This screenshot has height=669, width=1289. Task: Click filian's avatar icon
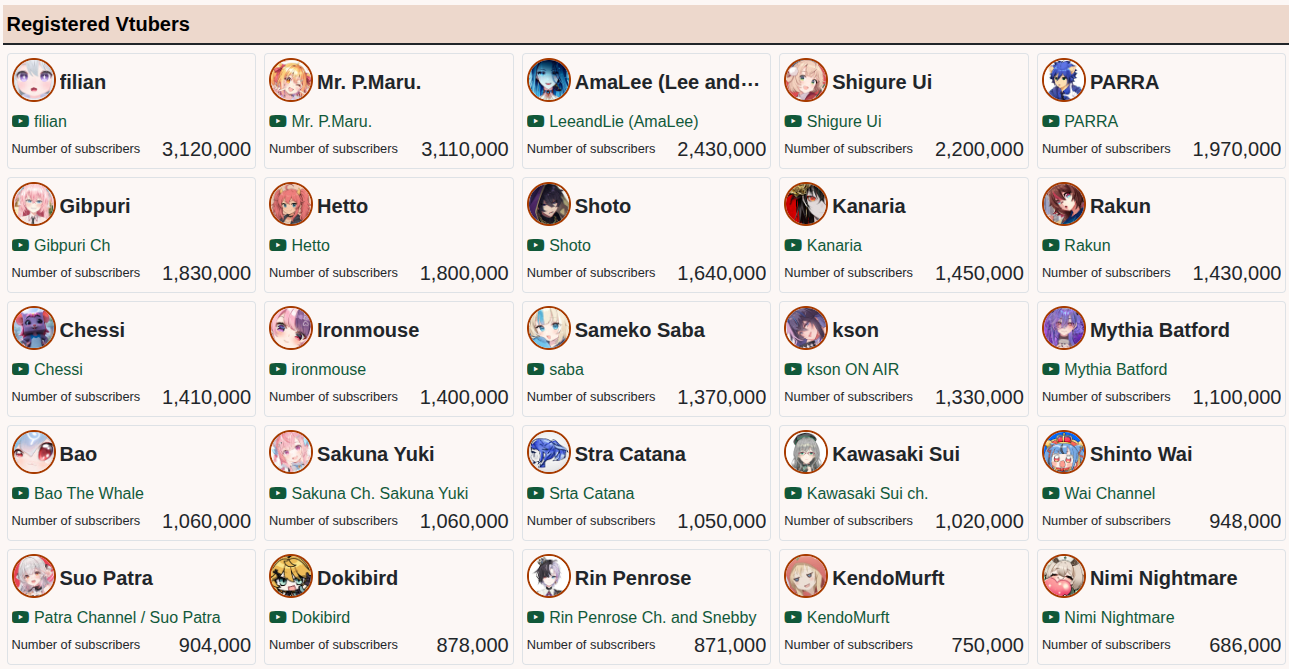(34, 81)
